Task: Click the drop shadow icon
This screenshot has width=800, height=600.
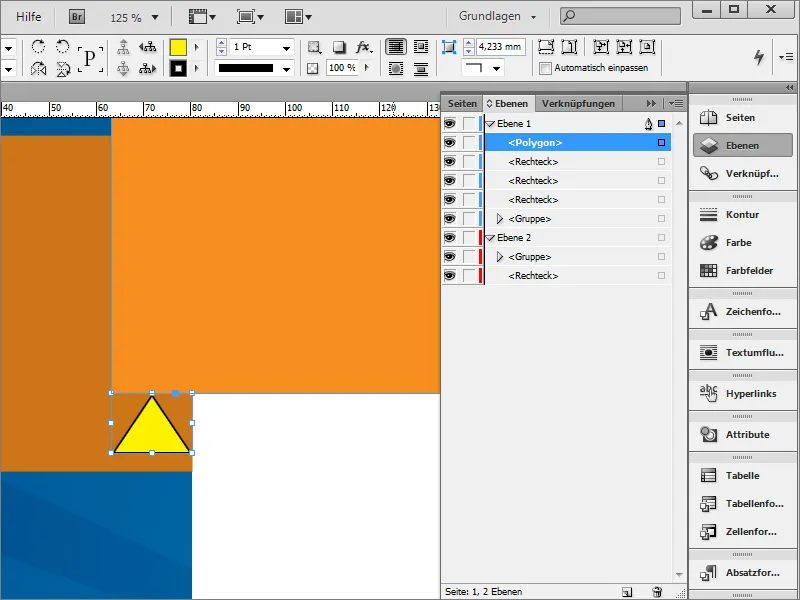Action: (337, 46)
